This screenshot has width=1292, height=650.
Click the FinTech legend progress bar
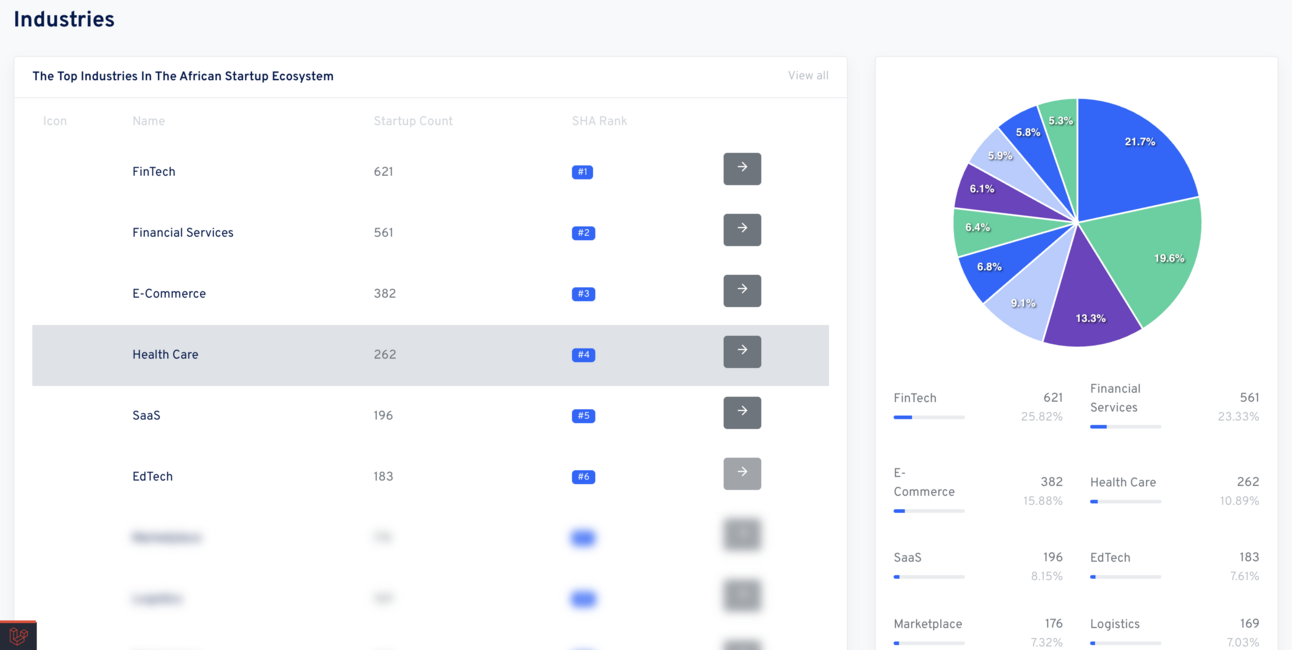pyautogui.click(x=929, y=417)
